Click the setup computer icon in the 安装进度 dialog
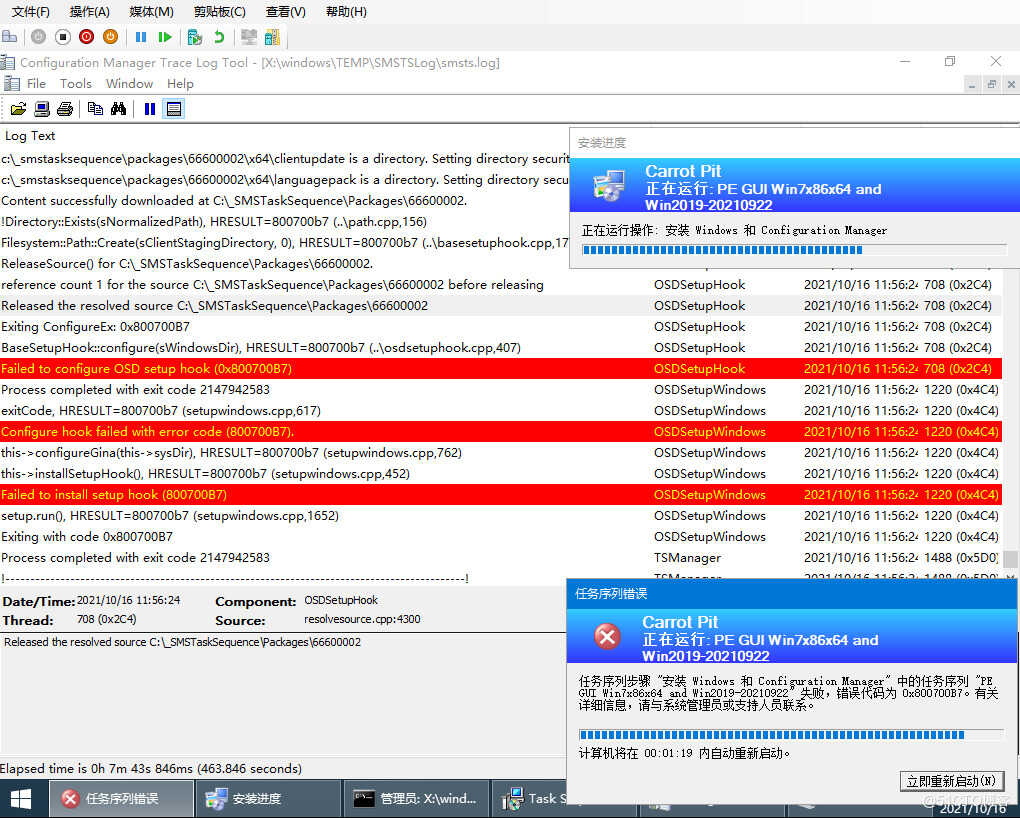 (x=610, y=185)
